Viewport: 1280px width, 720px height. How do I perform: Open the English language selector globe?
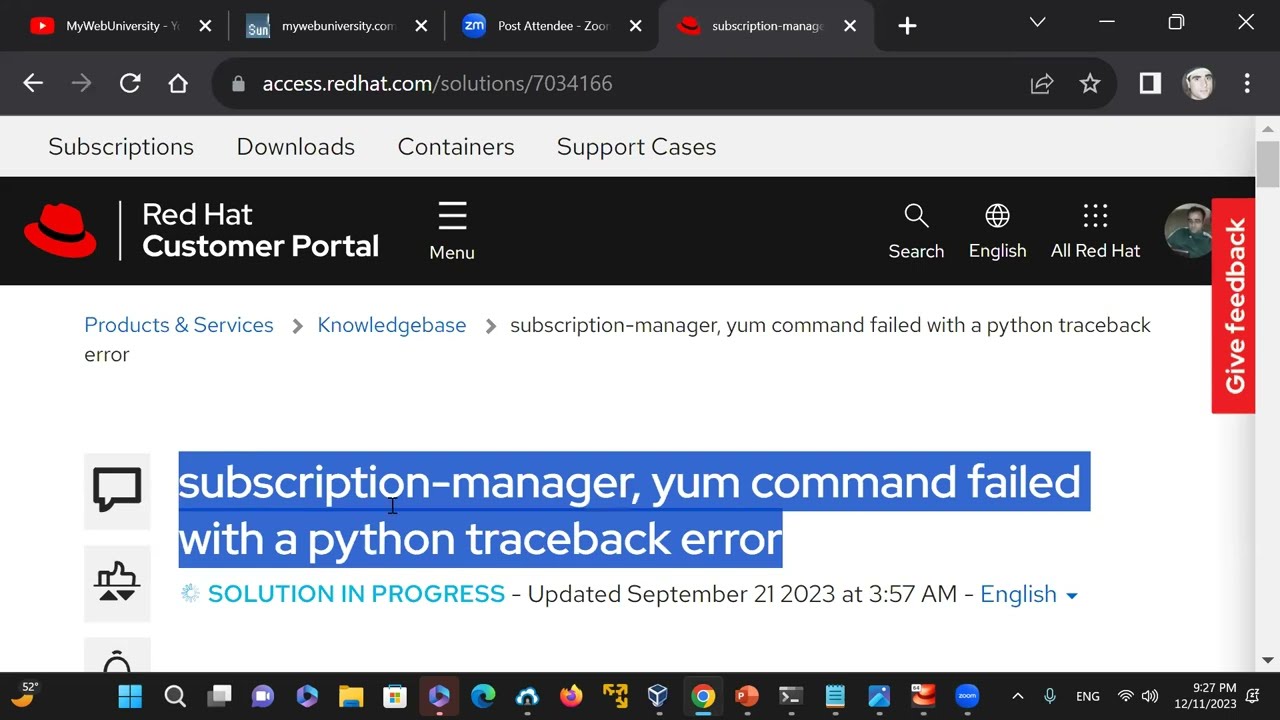coord(997,231)
